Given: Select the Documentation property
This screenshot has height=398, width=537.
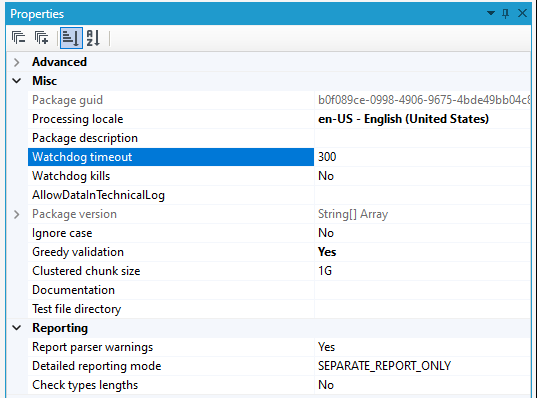Looking at the screenshot, I should (171, 290).
